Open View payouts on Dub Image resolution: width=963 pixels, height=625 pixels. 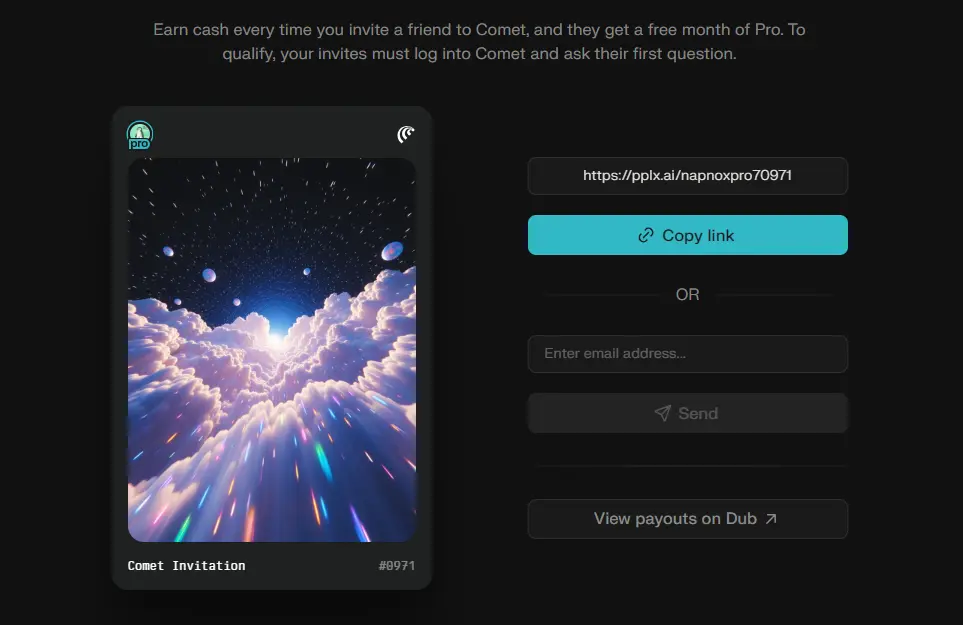(687, 519)
